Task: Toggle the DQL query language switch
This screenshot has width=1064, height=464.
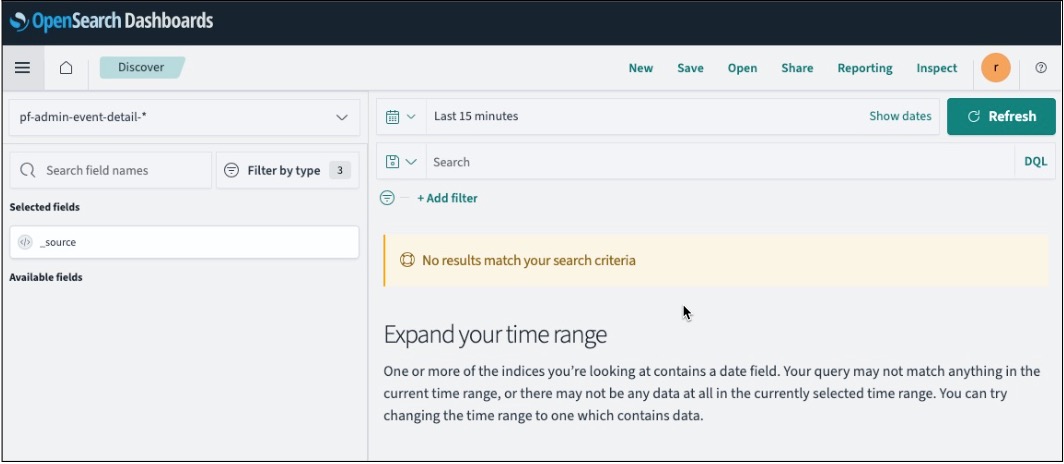Action: (x=1035, y=162)
